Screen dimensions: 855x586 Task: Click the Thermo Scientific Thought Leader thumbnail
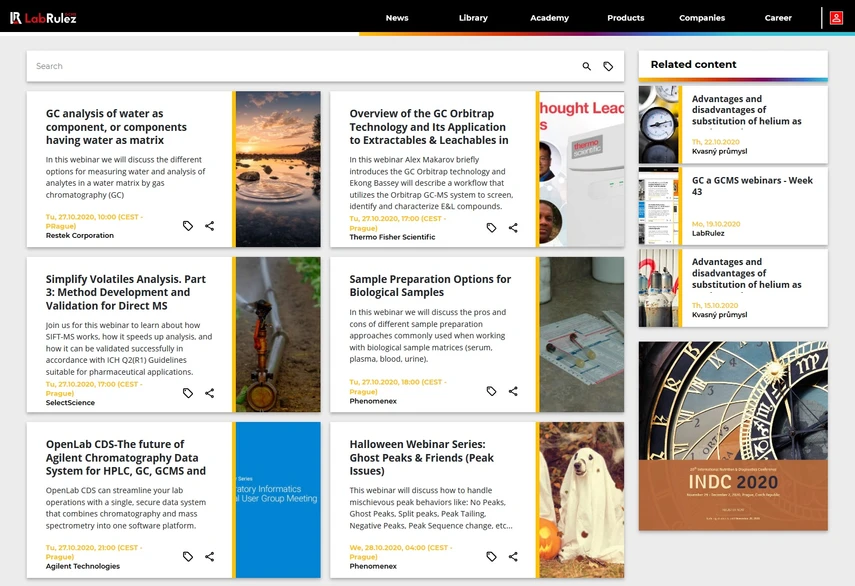582,169
